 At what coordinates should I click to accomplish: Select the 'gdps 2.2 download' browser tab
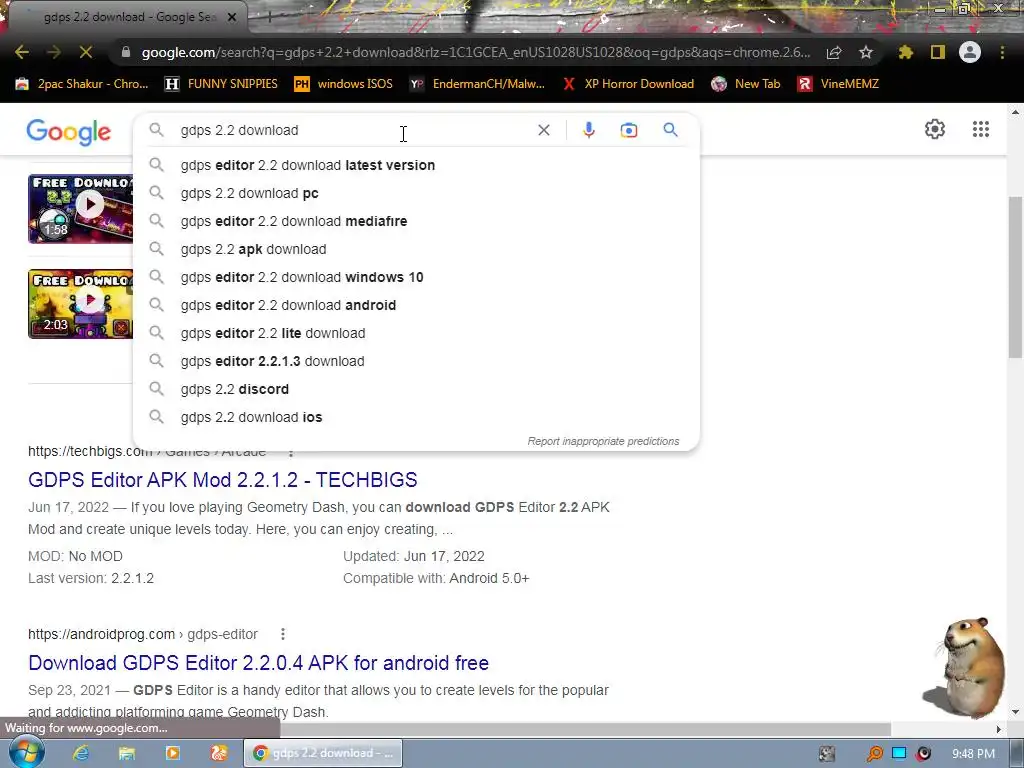[129, 18]
